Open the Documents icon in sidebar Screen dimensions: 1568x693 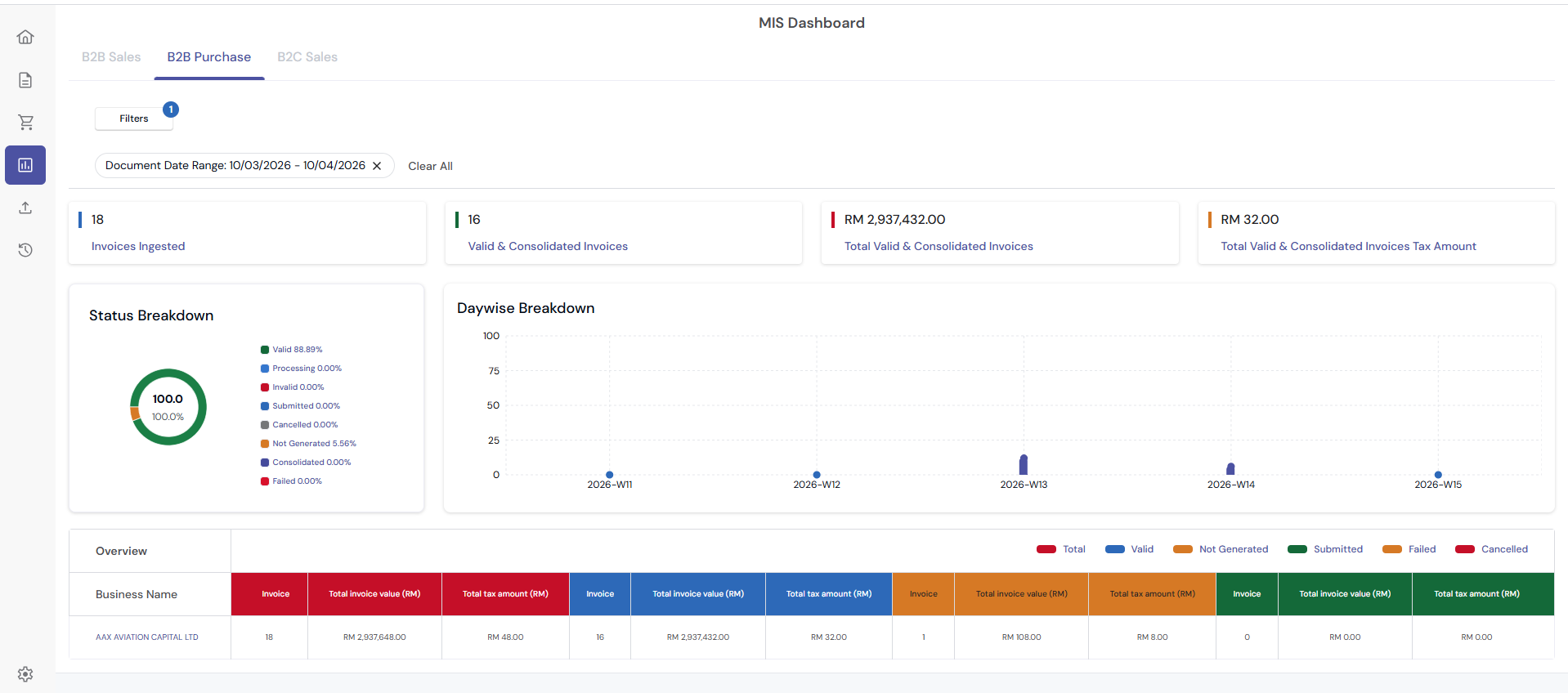(25, 80)
